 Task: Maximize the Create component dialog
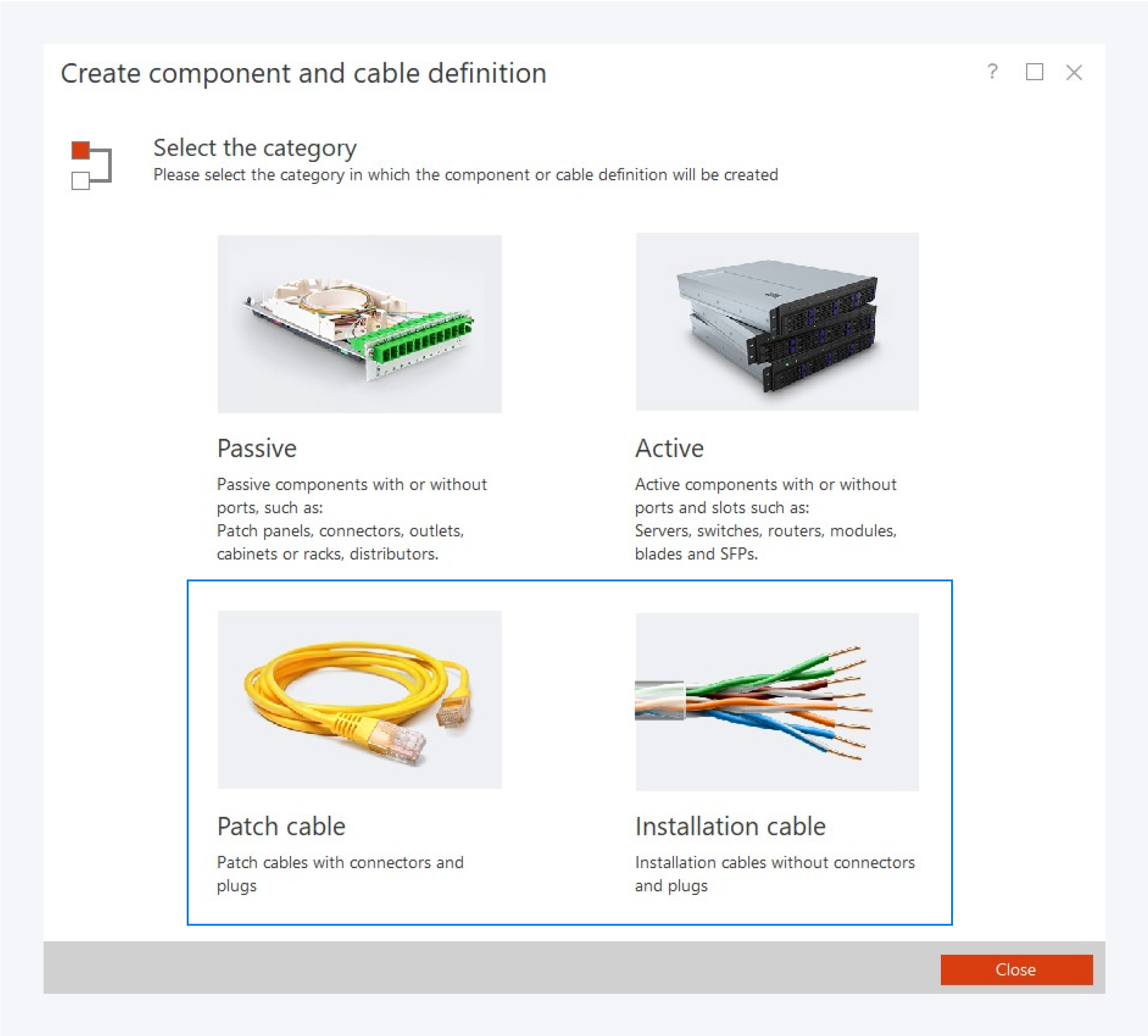click(1035, 72)
